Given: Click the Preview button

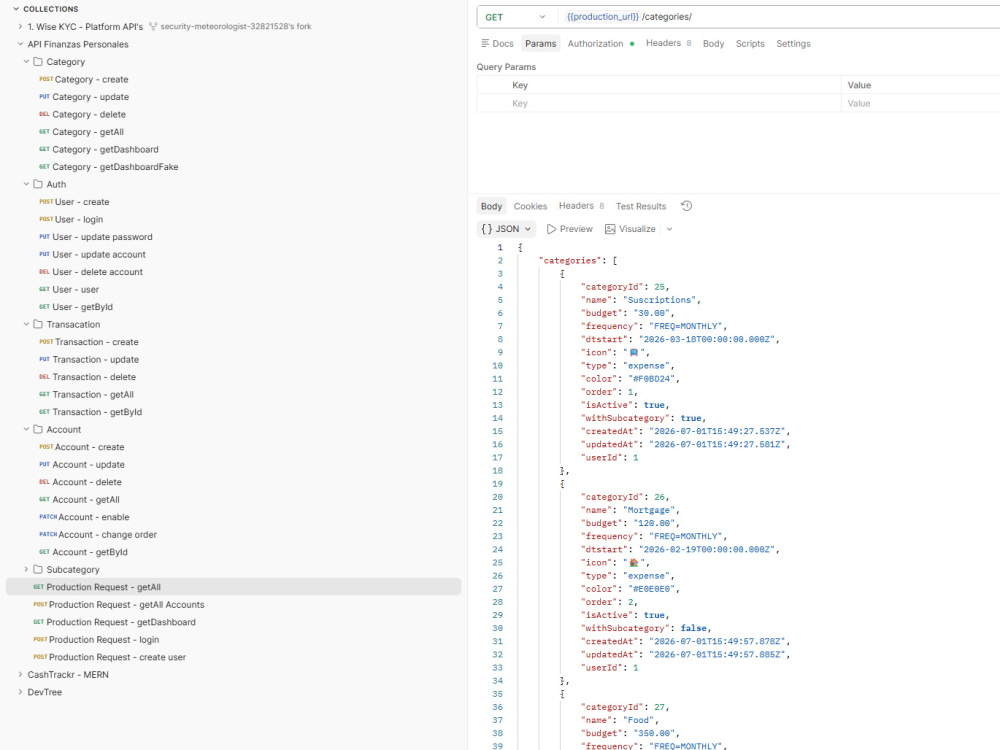Looking at the screenshot, I should tap(570, 229).
